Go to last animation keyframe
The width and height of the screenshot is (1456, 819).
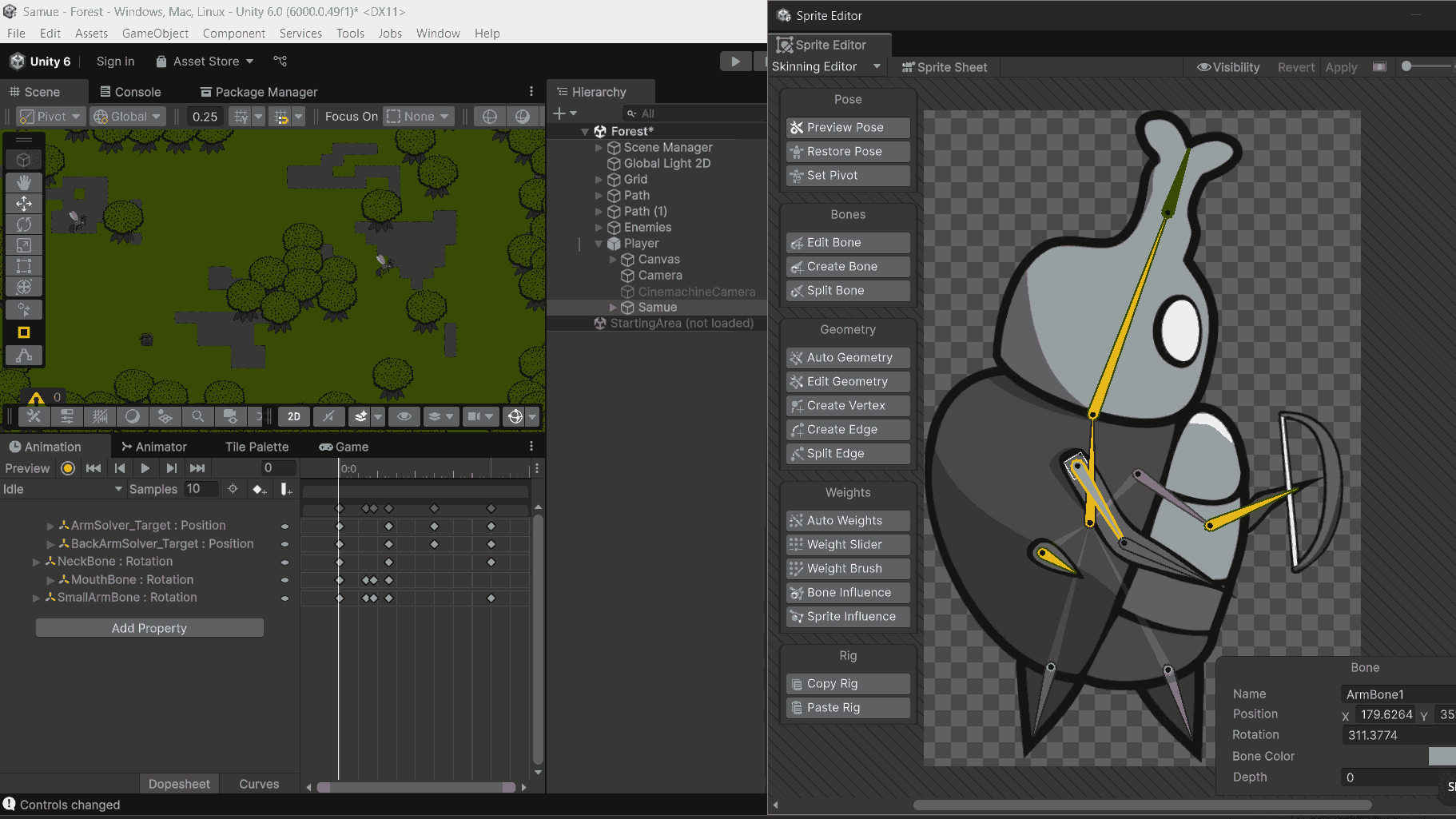pos(197,468)
